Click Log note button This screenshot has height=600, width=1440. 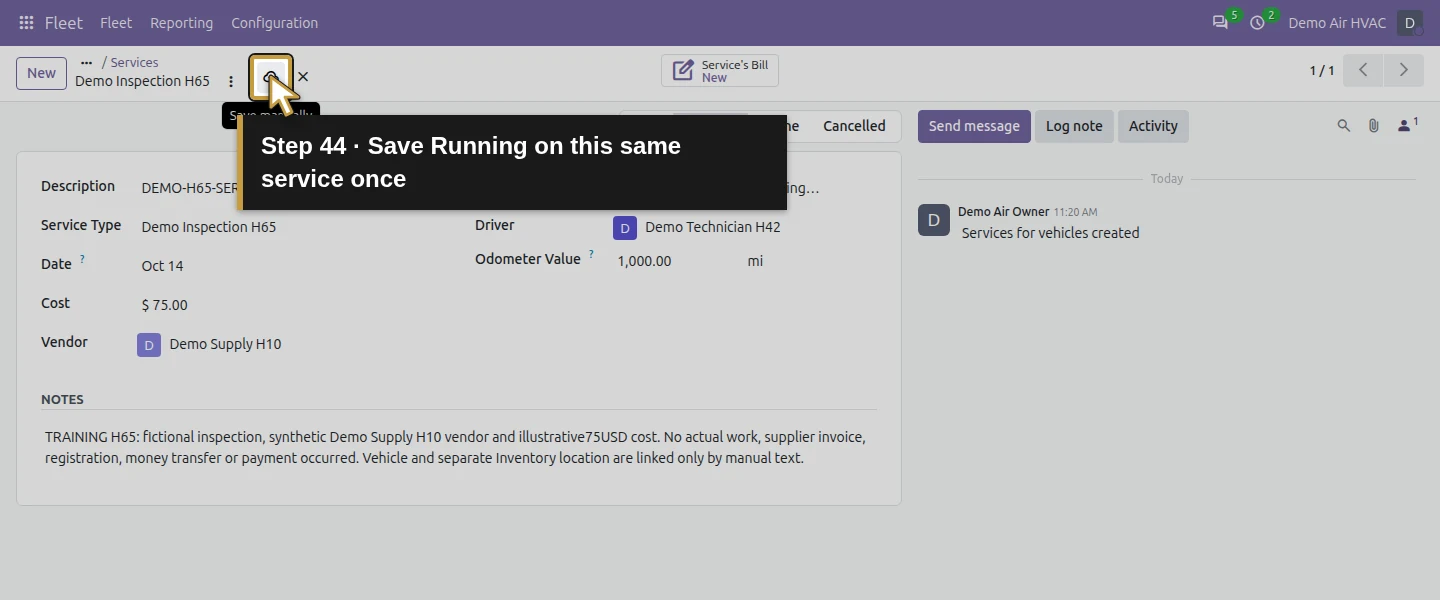coord(1074,126)
